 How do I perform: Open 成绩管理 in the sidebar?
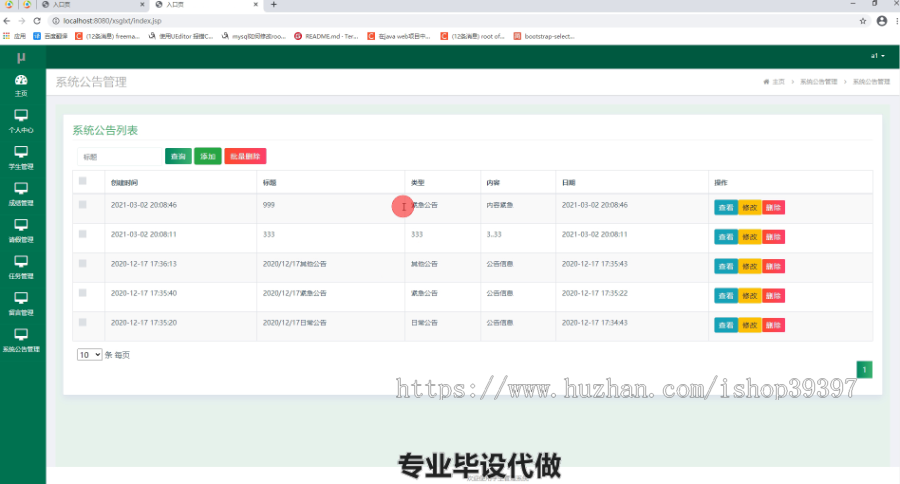point(21,195)
